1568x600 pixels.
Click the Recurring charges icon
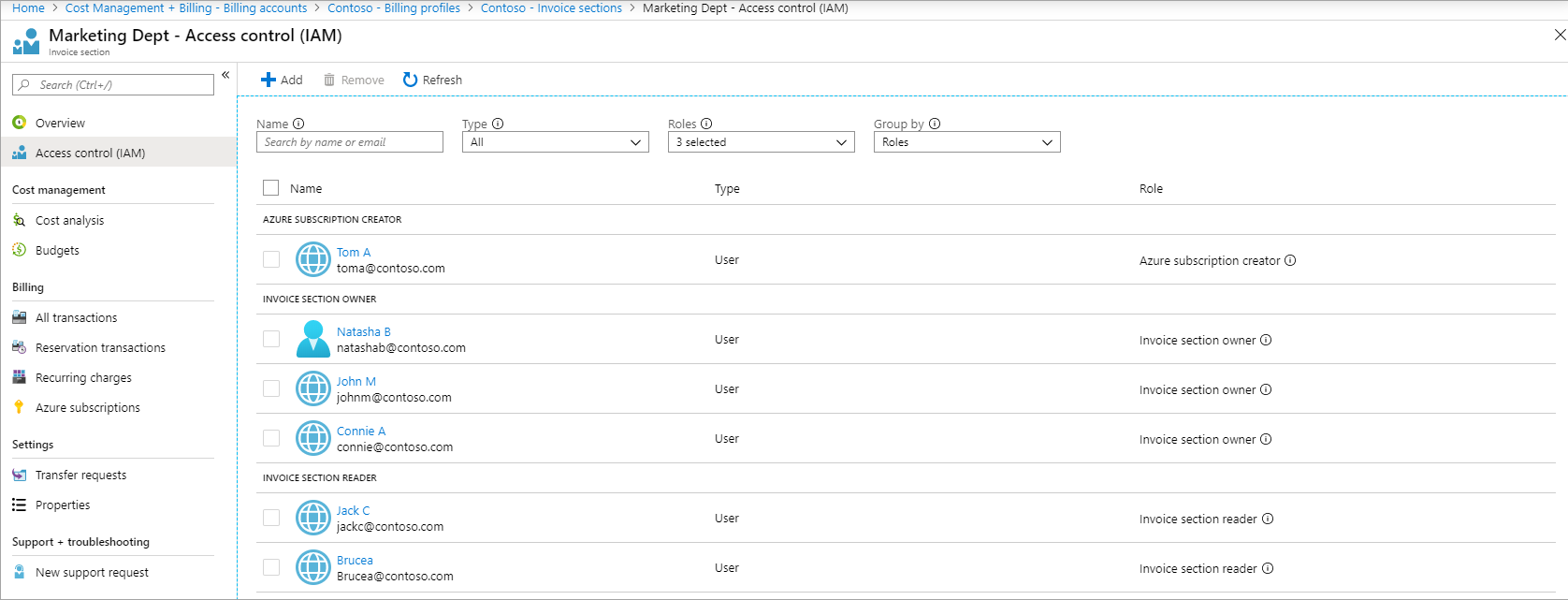tap(19, 377)
